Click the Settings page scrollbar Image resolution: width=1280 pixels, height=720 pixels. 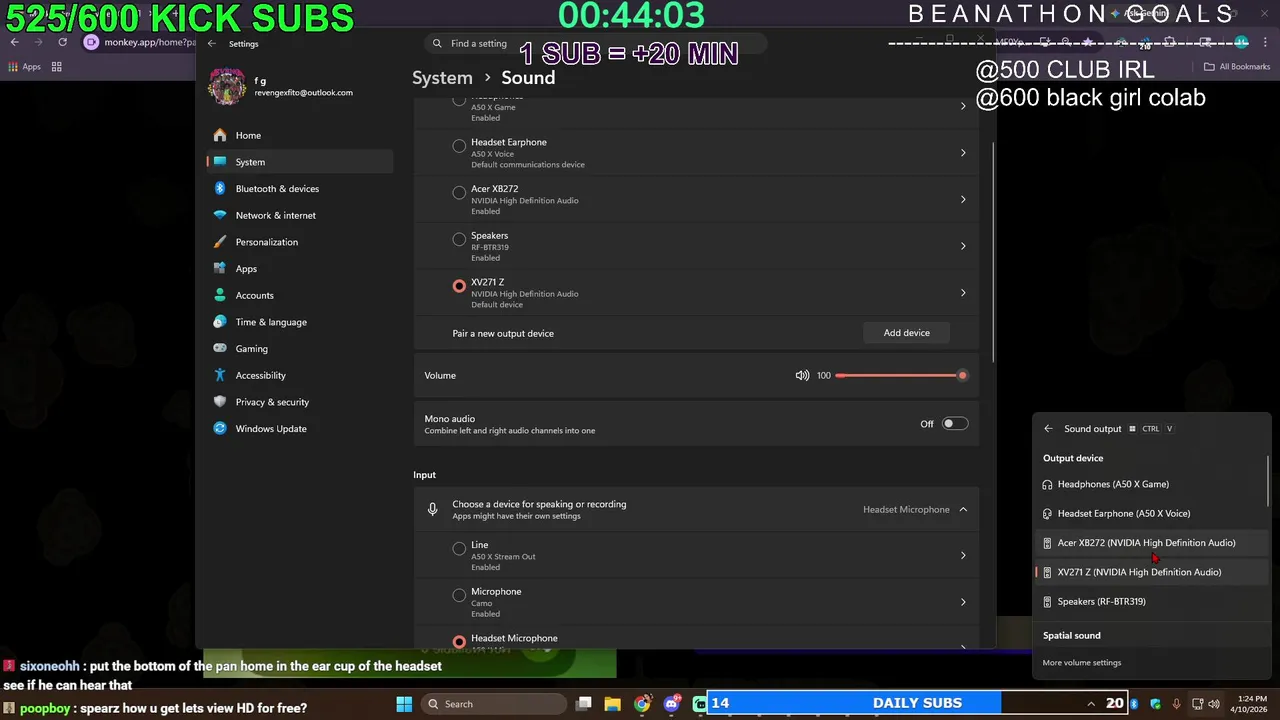coord(993,252)
